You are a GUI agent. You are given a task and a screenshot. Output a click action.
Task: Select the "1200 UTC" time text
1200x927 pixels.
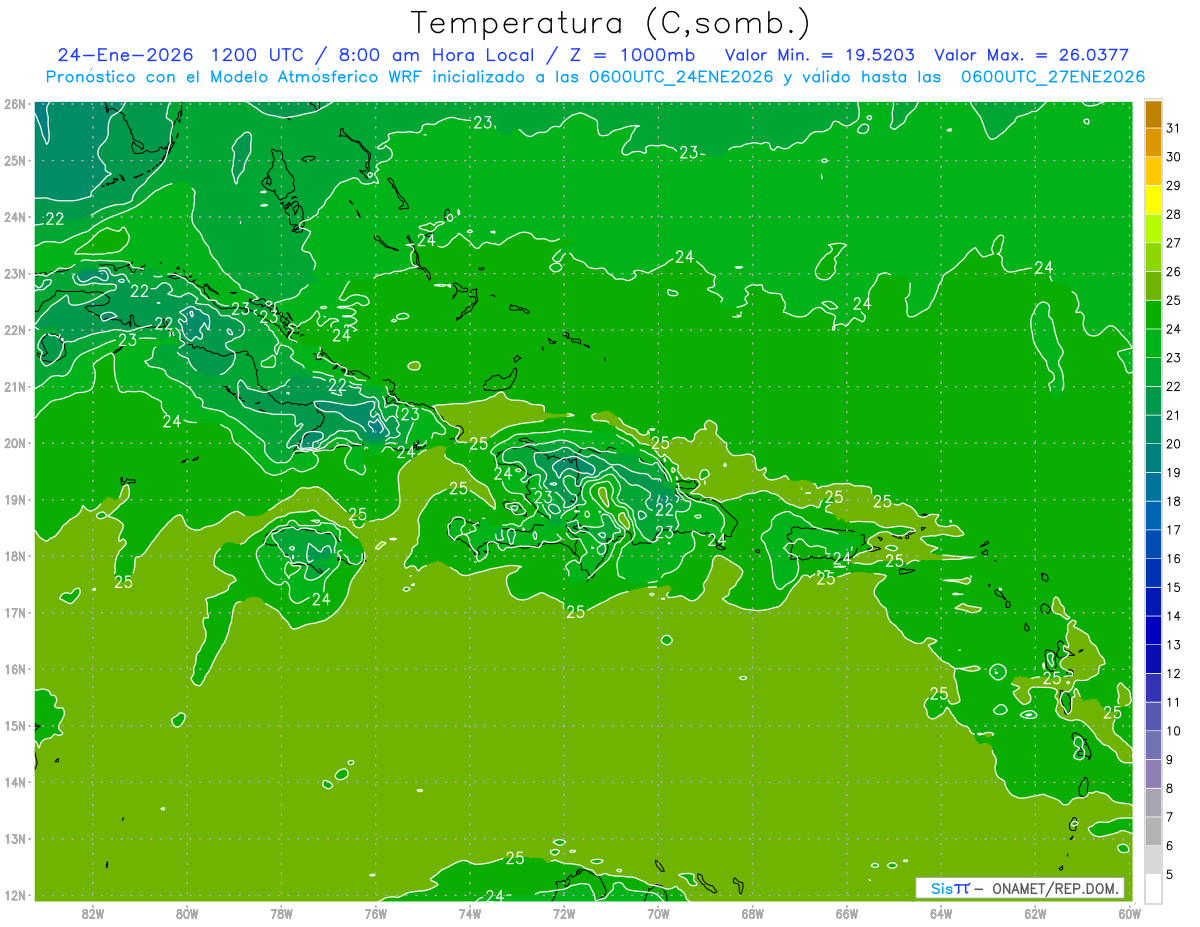[x=257, y=55]
